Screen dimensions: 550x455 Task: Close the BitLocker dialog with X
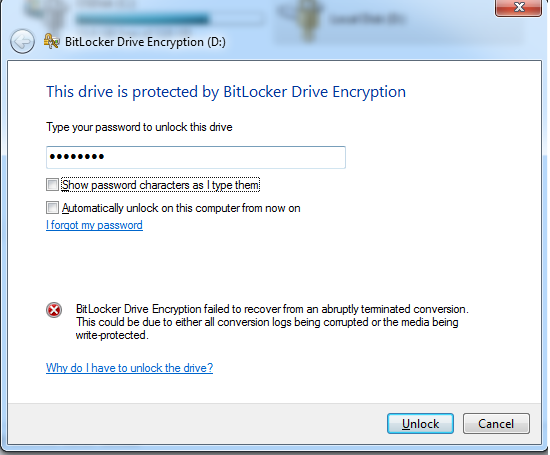click(x=518, y=8)
